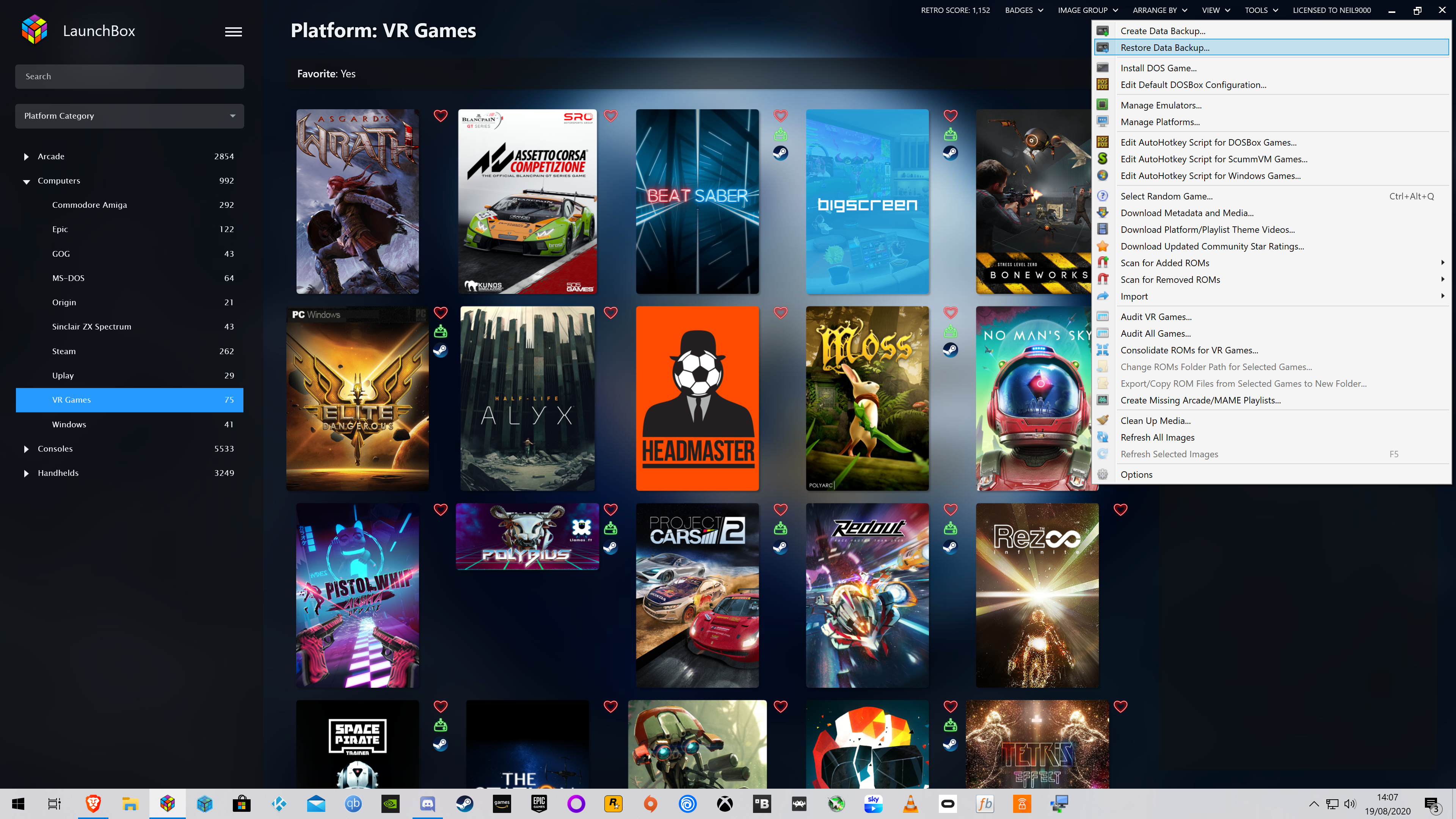The image size is (1456, 819).
Task: Click the Retro Score 1,152 label
Action: pos(955,10)
